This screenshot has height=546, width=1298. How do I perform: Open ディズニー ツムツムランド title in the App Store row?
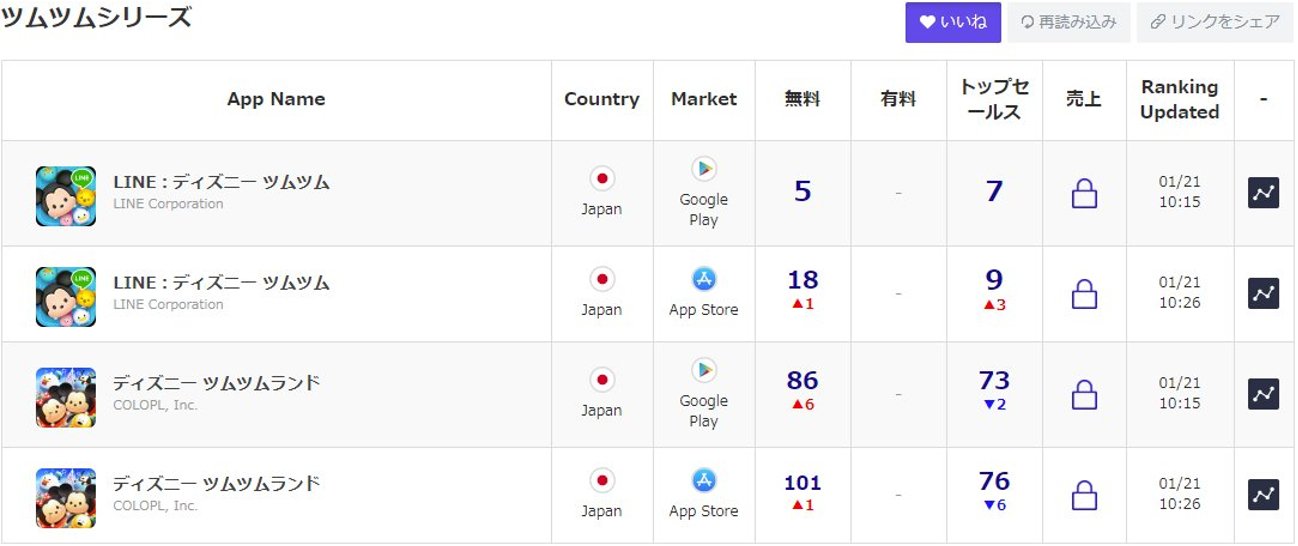point(216,484)
